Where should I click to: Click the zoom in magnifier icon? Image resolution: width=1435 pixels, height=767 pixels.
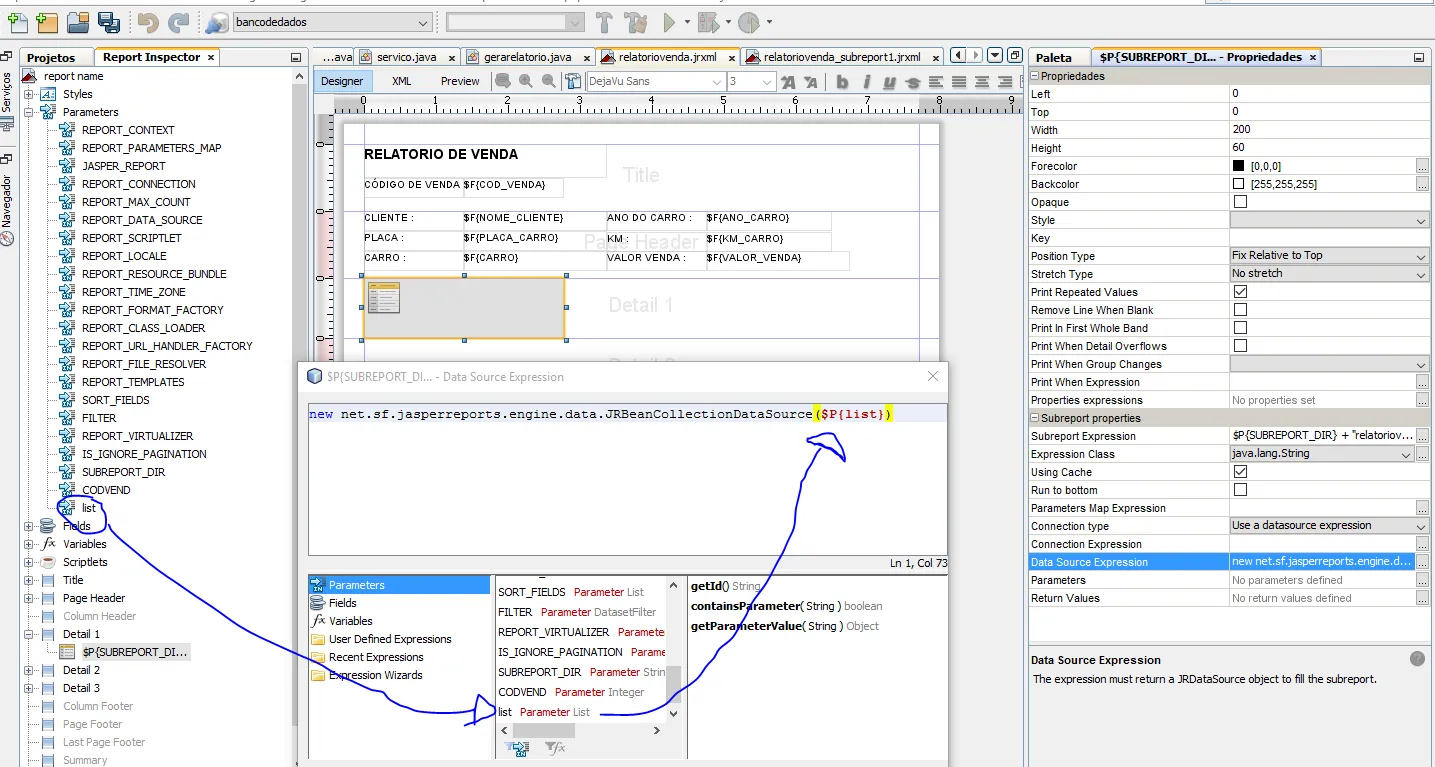[526, 81]
